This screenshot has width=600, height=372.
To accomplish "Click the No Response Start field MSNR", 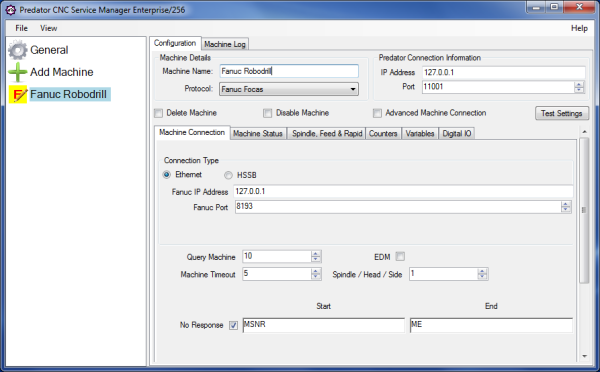I will click(x=323, y=325).
